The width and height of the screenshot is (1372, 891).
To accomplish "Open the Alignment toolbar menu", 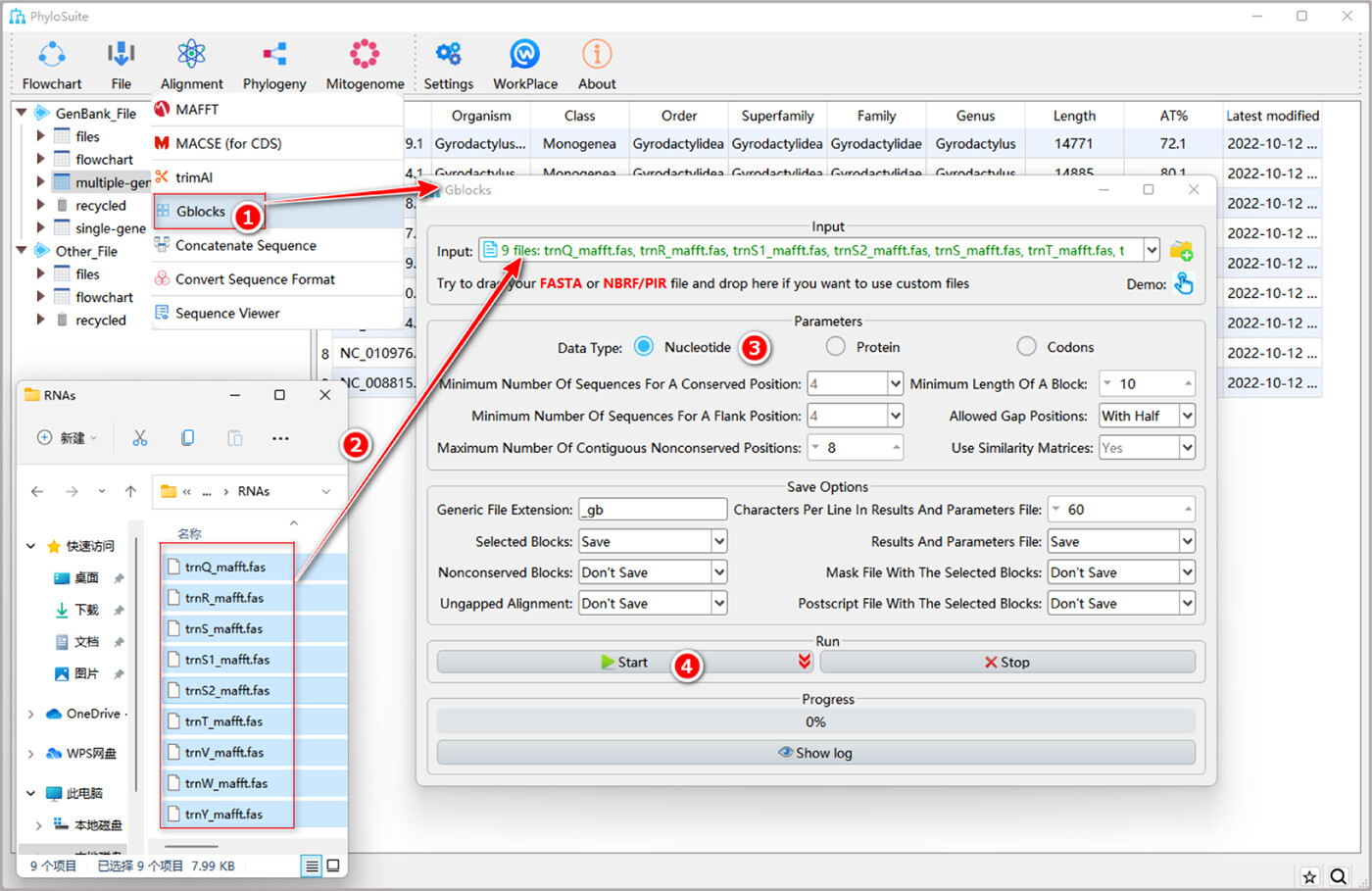I will pyautogui.click(x=191, y=65).
